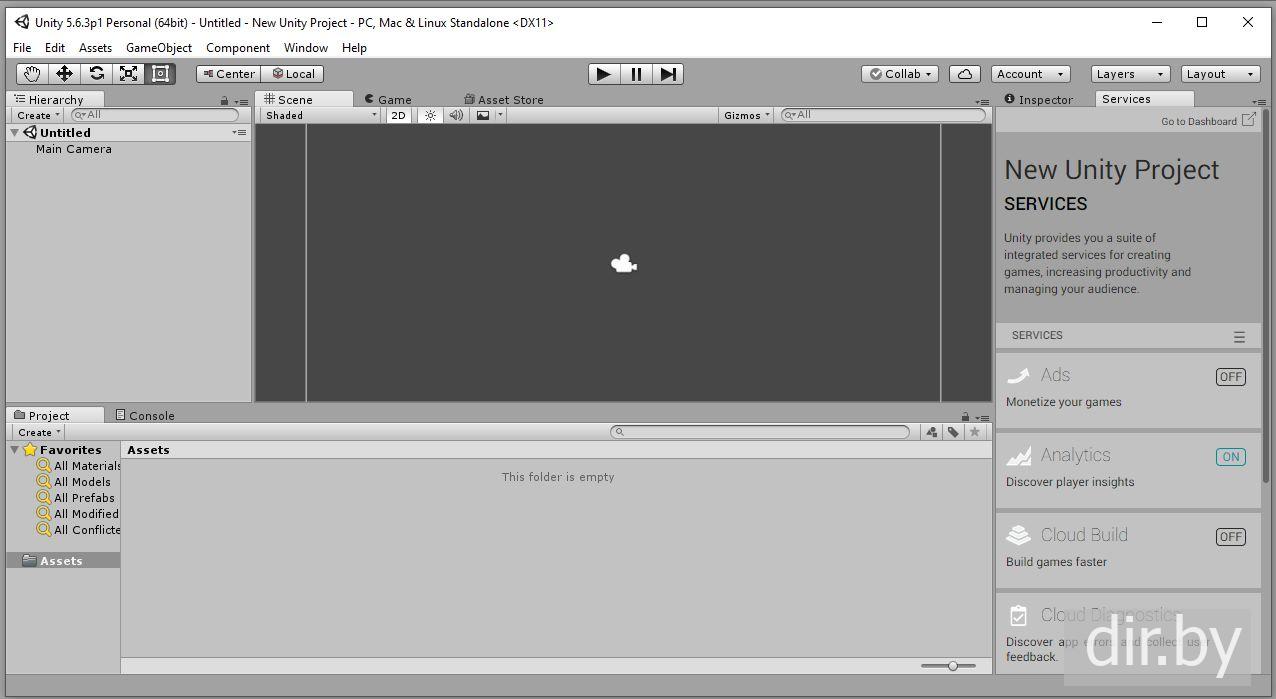The image size is (1276, 699).
Task: Click the Cloud Diagnostics clipboard icon
Action: 1018,615
